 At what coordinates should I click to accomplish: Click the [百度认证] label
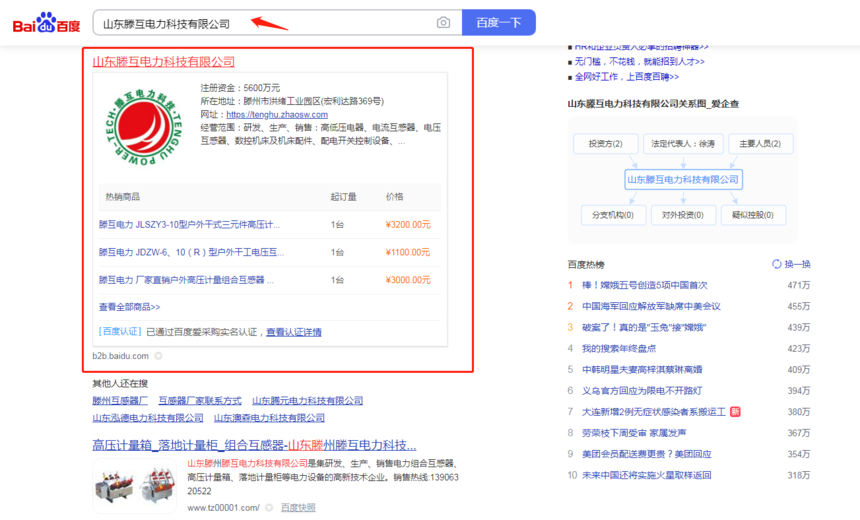pos(120,332)
